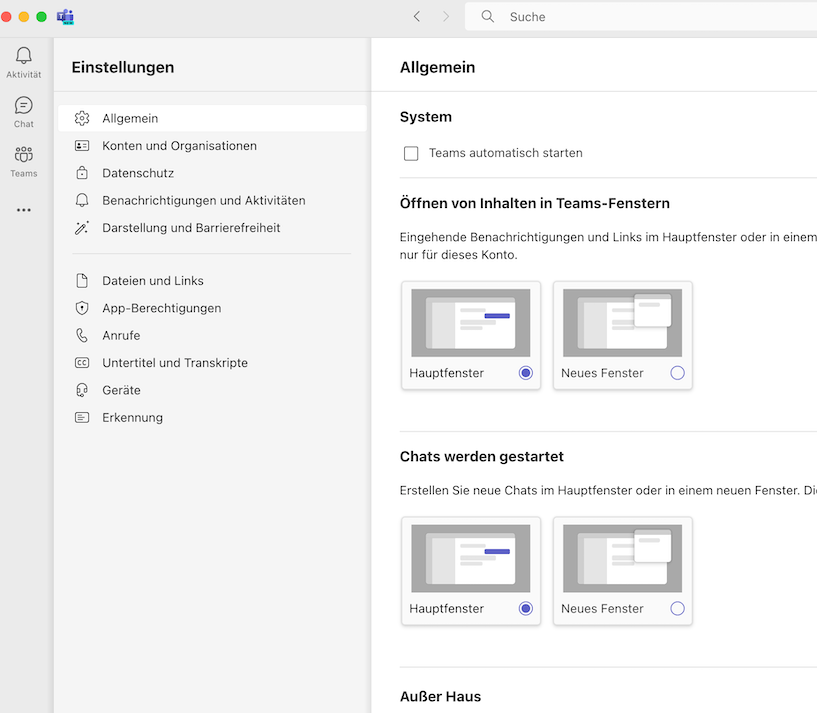Select Neues Fenster radio for chats
Image resolution: width=817 pixels, height=713 pixels.
[678, 608]
